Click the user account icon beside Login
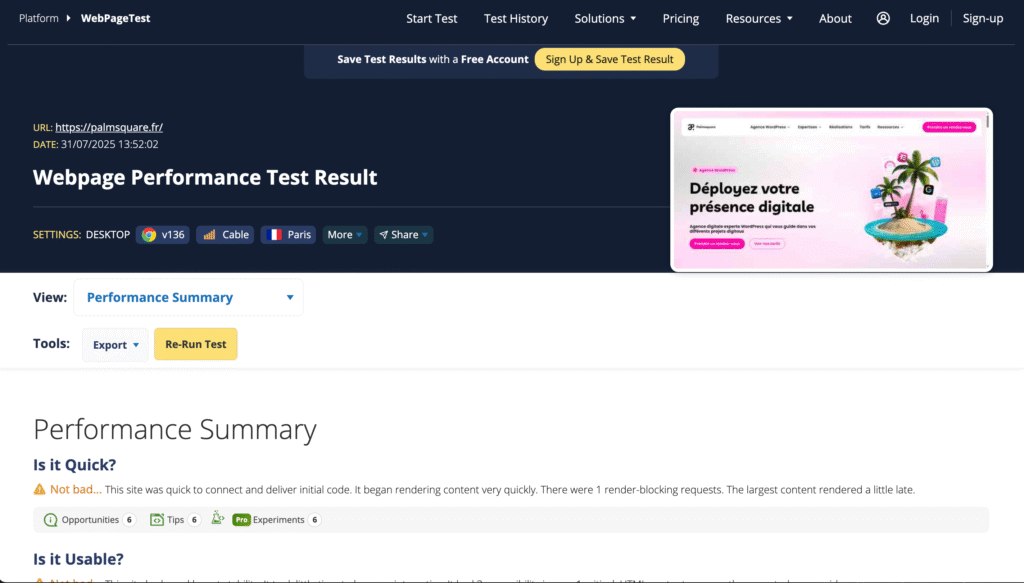1024x583 pixels. pos(883,18)
